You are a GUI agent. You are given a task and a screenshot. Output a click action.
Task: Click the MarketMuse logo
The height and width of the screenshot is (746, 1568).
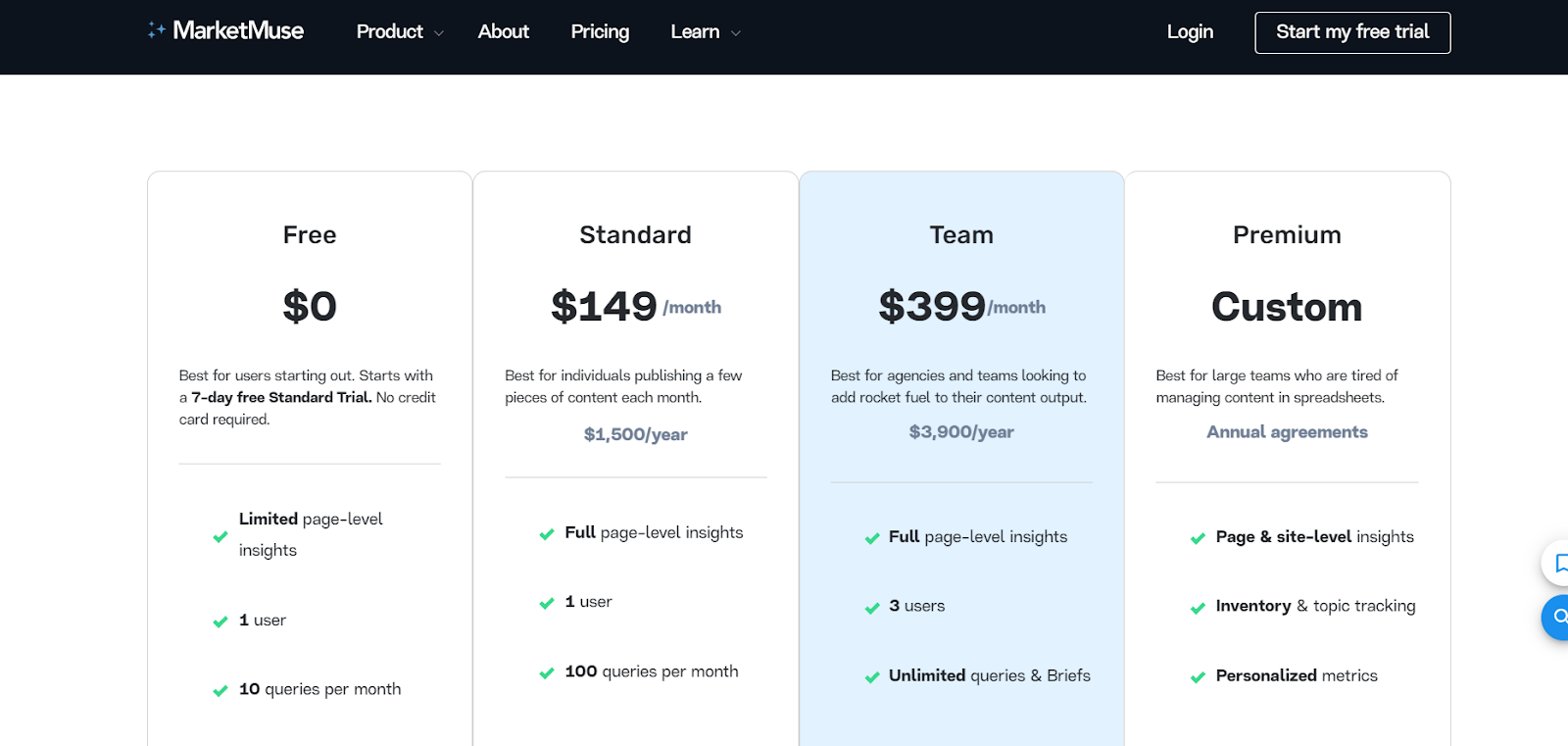coord(225,31)
